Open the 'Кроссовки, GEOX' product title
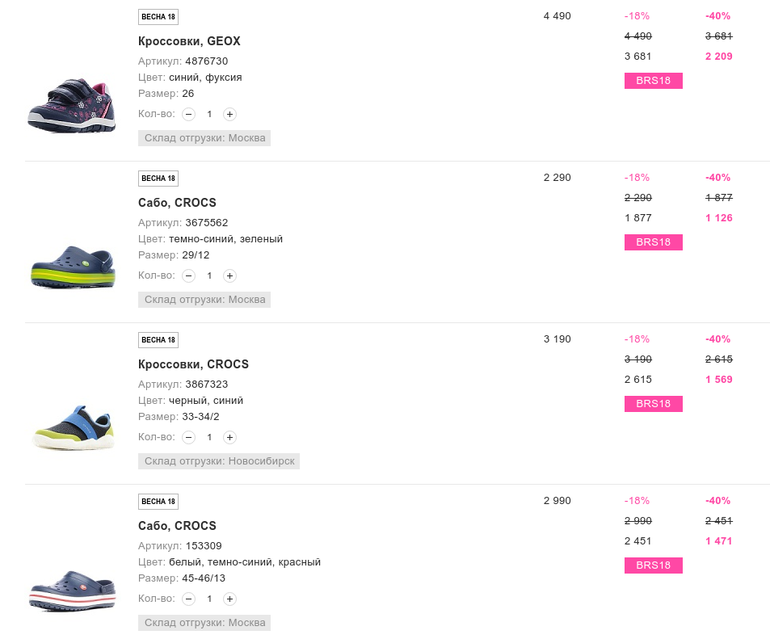770x639 pixels. tap(189, 41)
